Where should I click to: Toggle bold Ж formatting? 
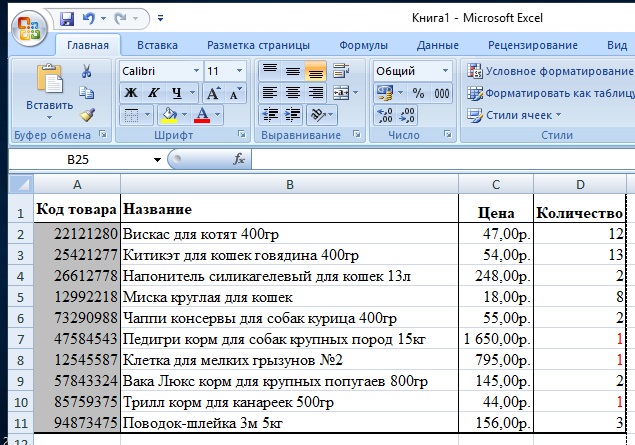[130, 93]
